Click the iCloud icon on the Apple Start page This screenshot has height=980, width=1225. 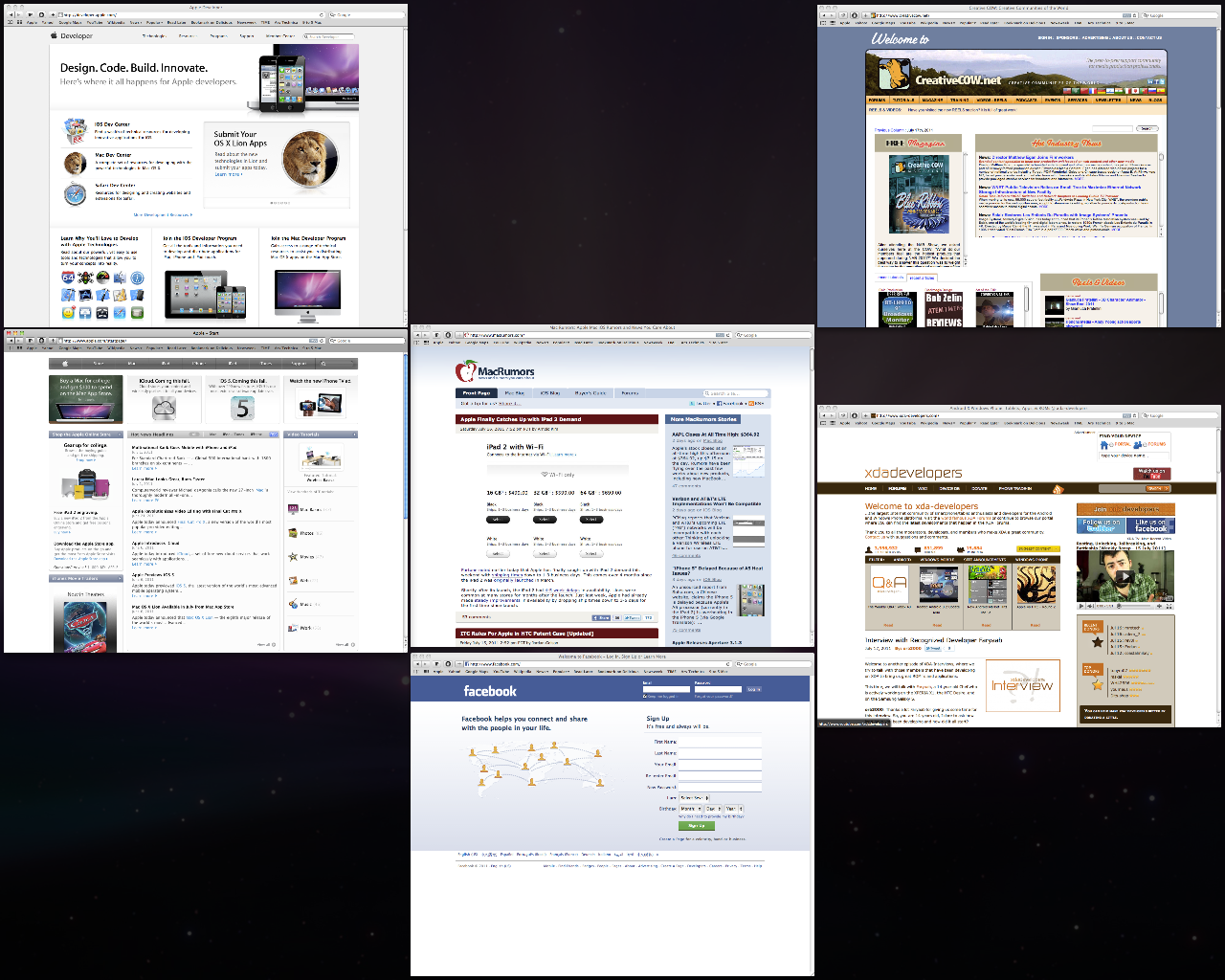coord(164,409)
